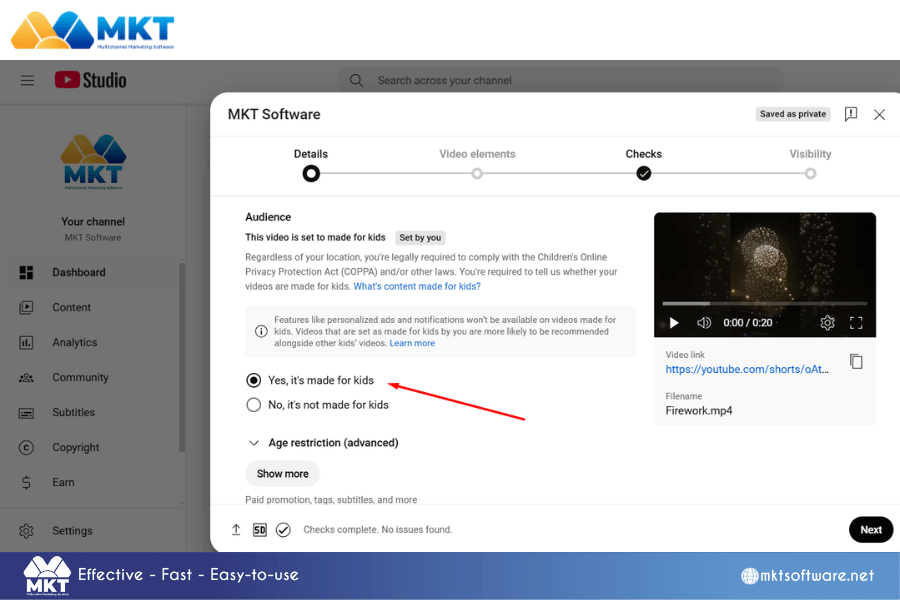The height and width of the screenshot is (600, 900).
Task: Click the Copyright icon in sidebar
Action: [26, 447]
